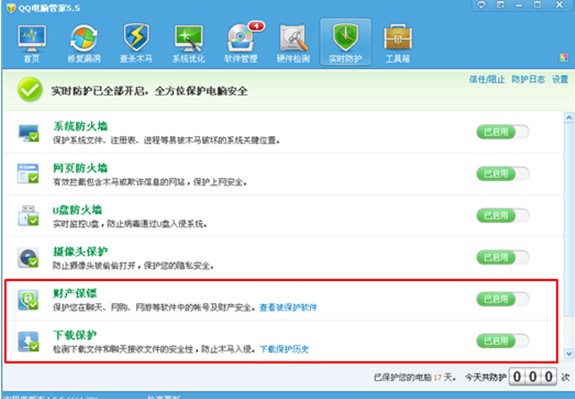Click the scrollbar down arrow
The height and width of the screenshot is (399, 575).
pos(569,354)
